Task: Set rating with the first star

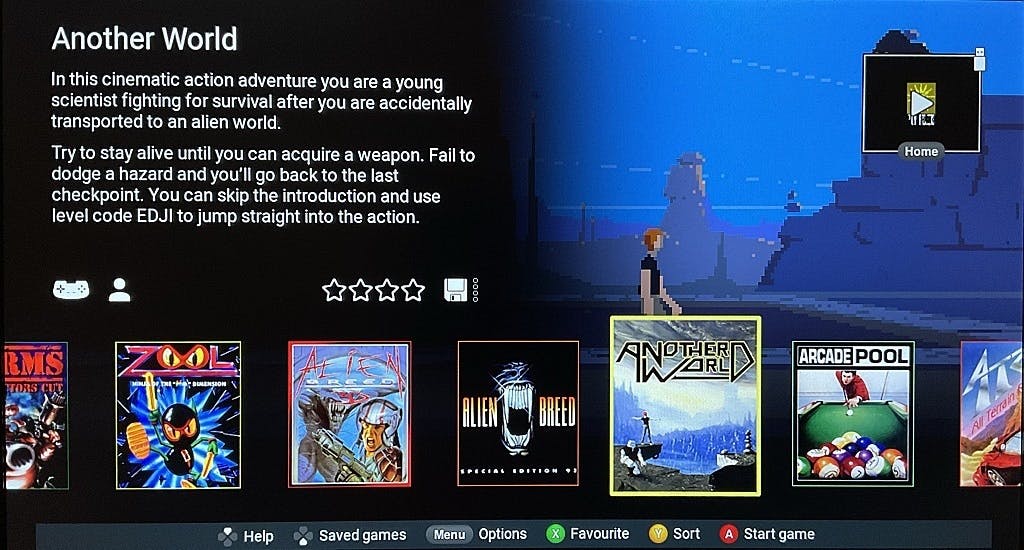Action: pyautogui.click(x=334, y=290)
